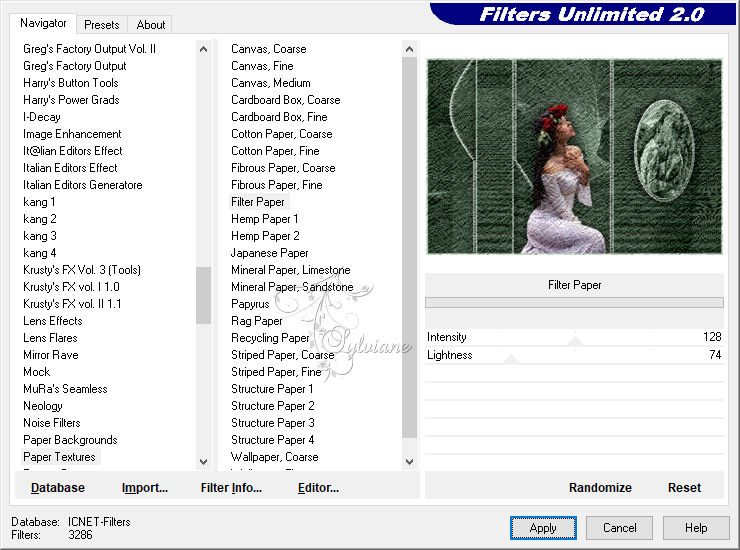The image size is (740, 550).
Task: Select Harry's Power Grads category
Action: 71,100
